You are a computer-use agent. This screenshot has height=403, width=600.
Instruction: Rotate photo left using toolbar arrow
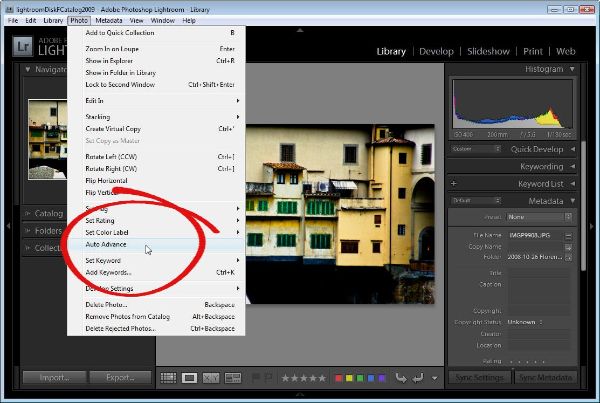coord(401,378)
